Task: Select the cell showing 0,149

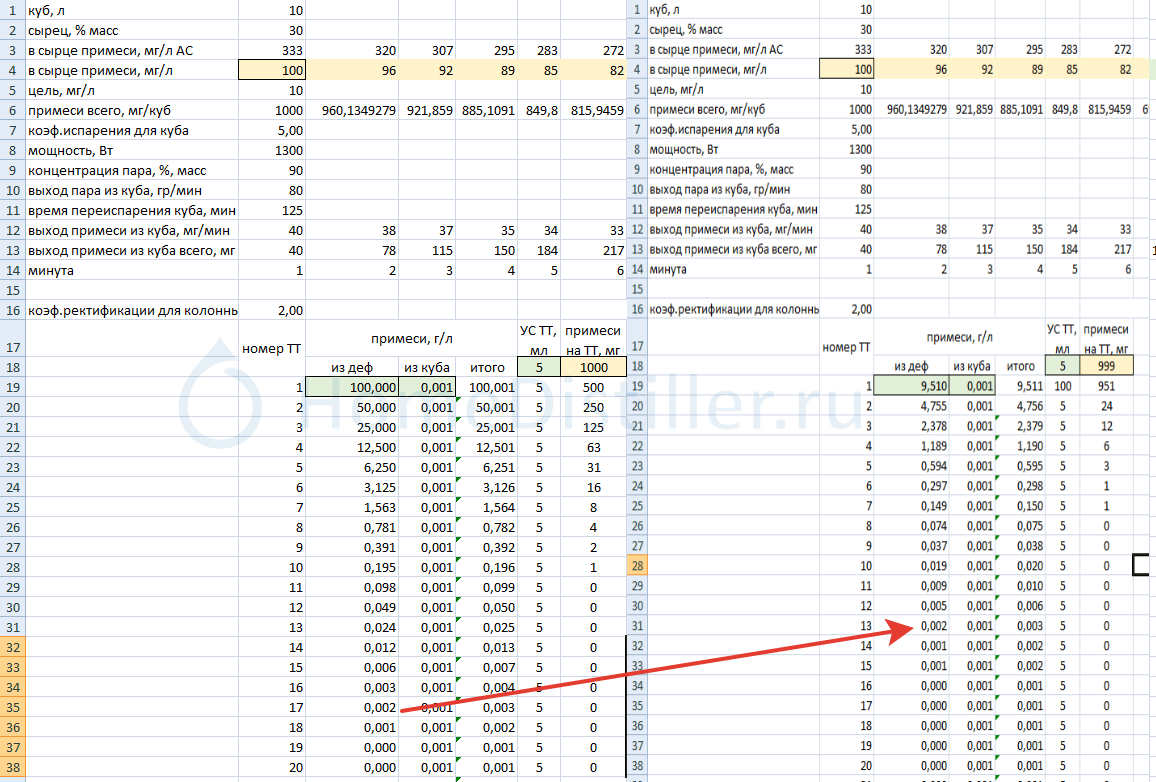Action: (x=910, y=506)
